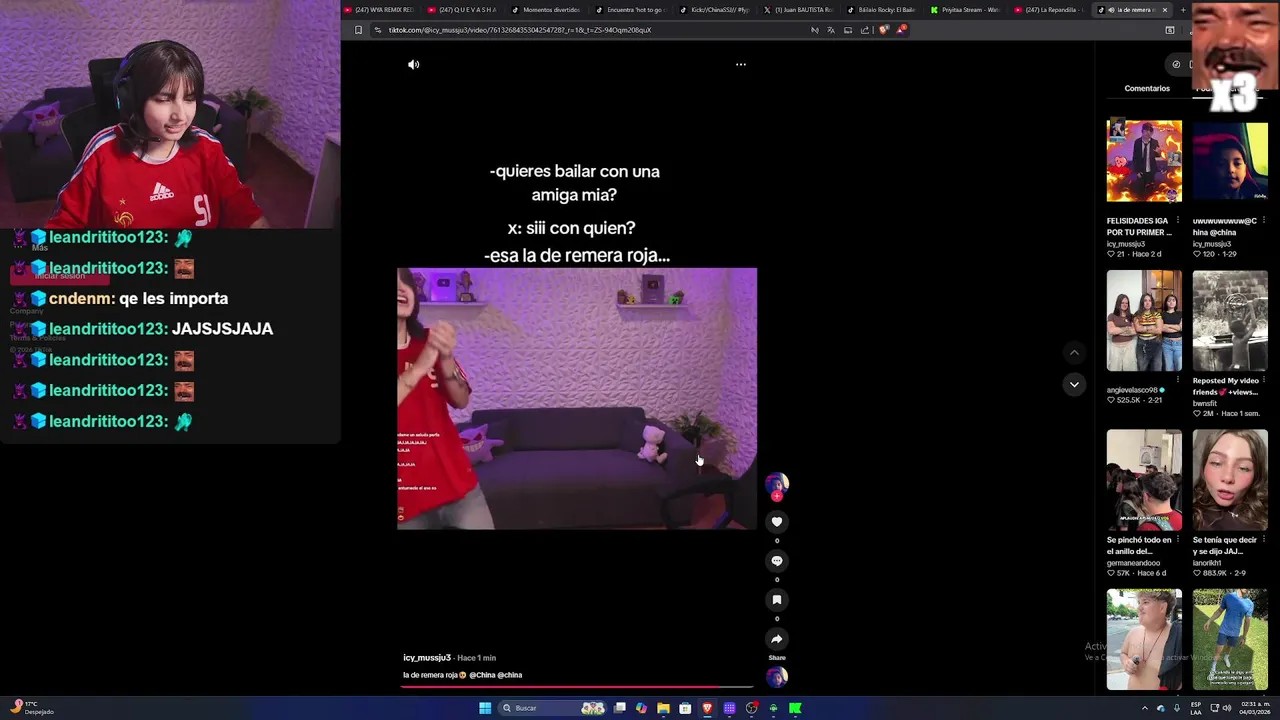Open Windows Start button
This screenshot has width=1280, height=720.
[x=485, y=708]
